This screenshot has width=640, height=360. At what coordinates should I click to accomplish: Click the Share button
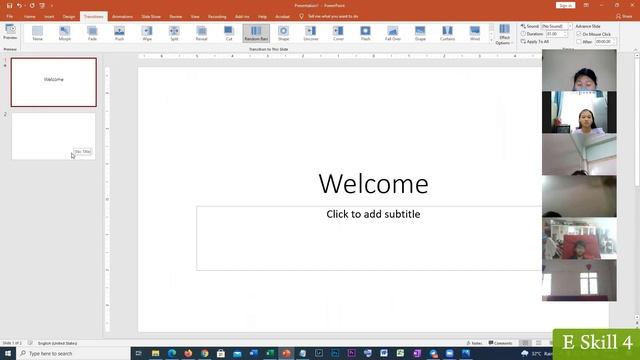pyautogui.click(x=624, y=16)
